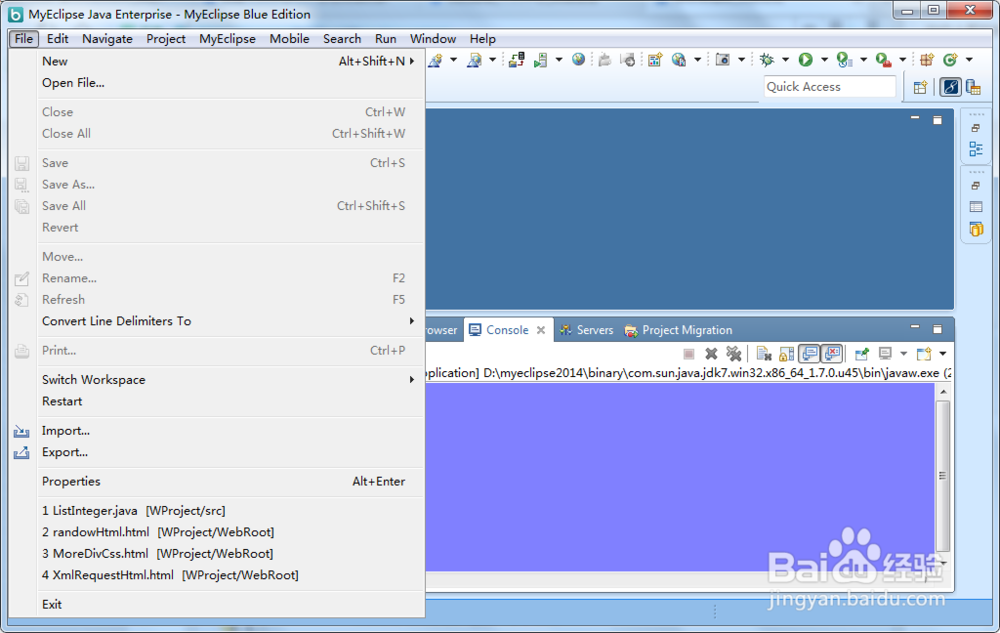The height and width of the screenshot is (633, 1000).
Task: Open dropdown arrow beside Open Console
Action: pyautogui.click(x=943, y=353)
